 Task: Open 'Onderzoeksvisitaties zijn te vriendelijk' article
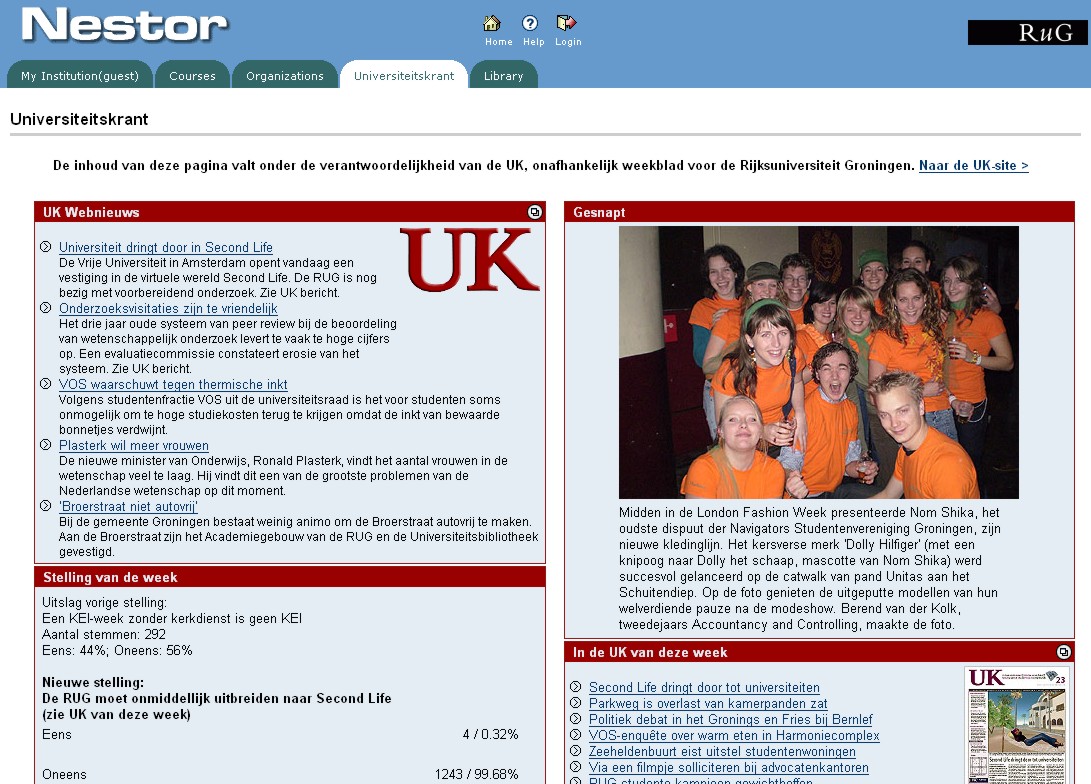168,308
